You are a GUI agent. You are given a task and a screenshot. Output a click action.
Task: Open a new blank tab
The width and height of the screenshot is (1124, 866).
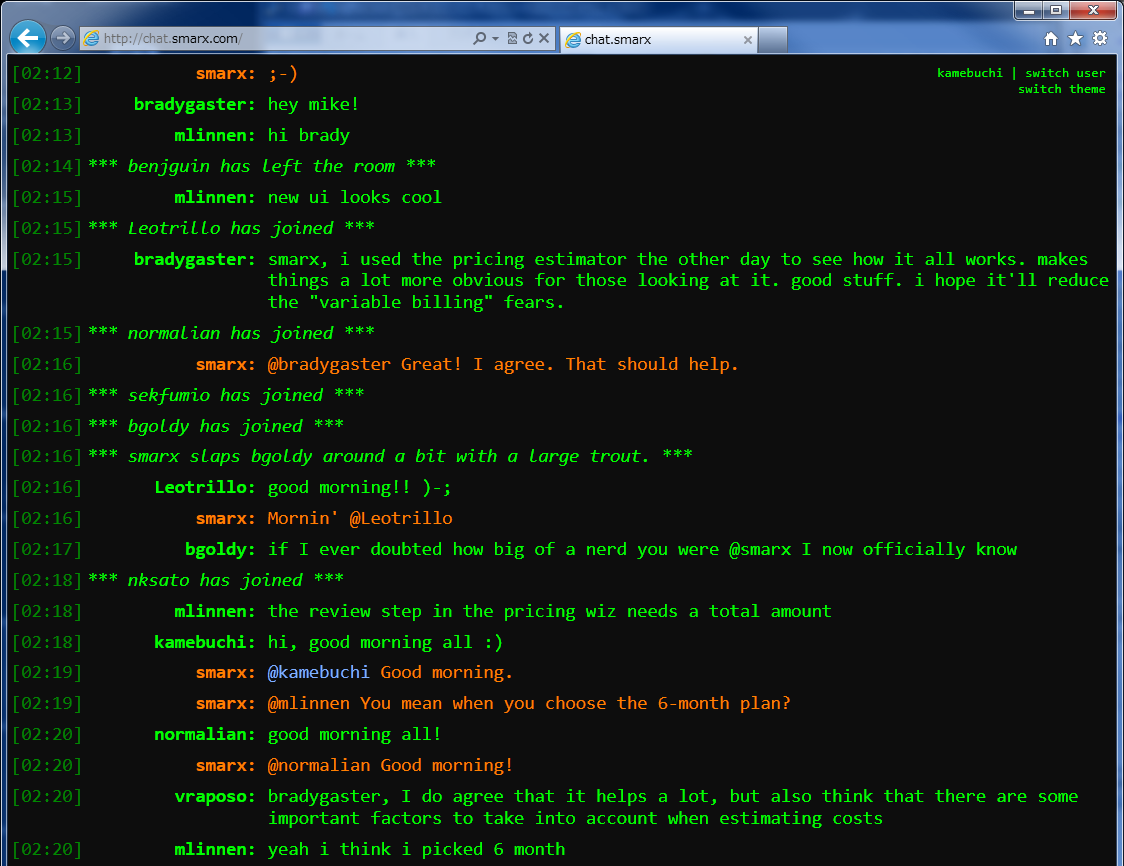773,40
